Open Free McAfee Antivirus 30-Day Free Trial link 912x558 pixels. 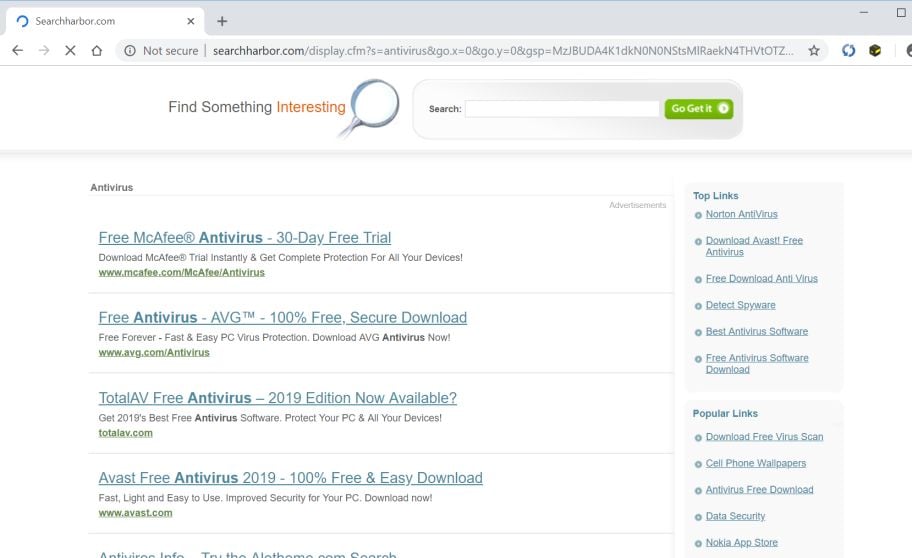point(244,237)
